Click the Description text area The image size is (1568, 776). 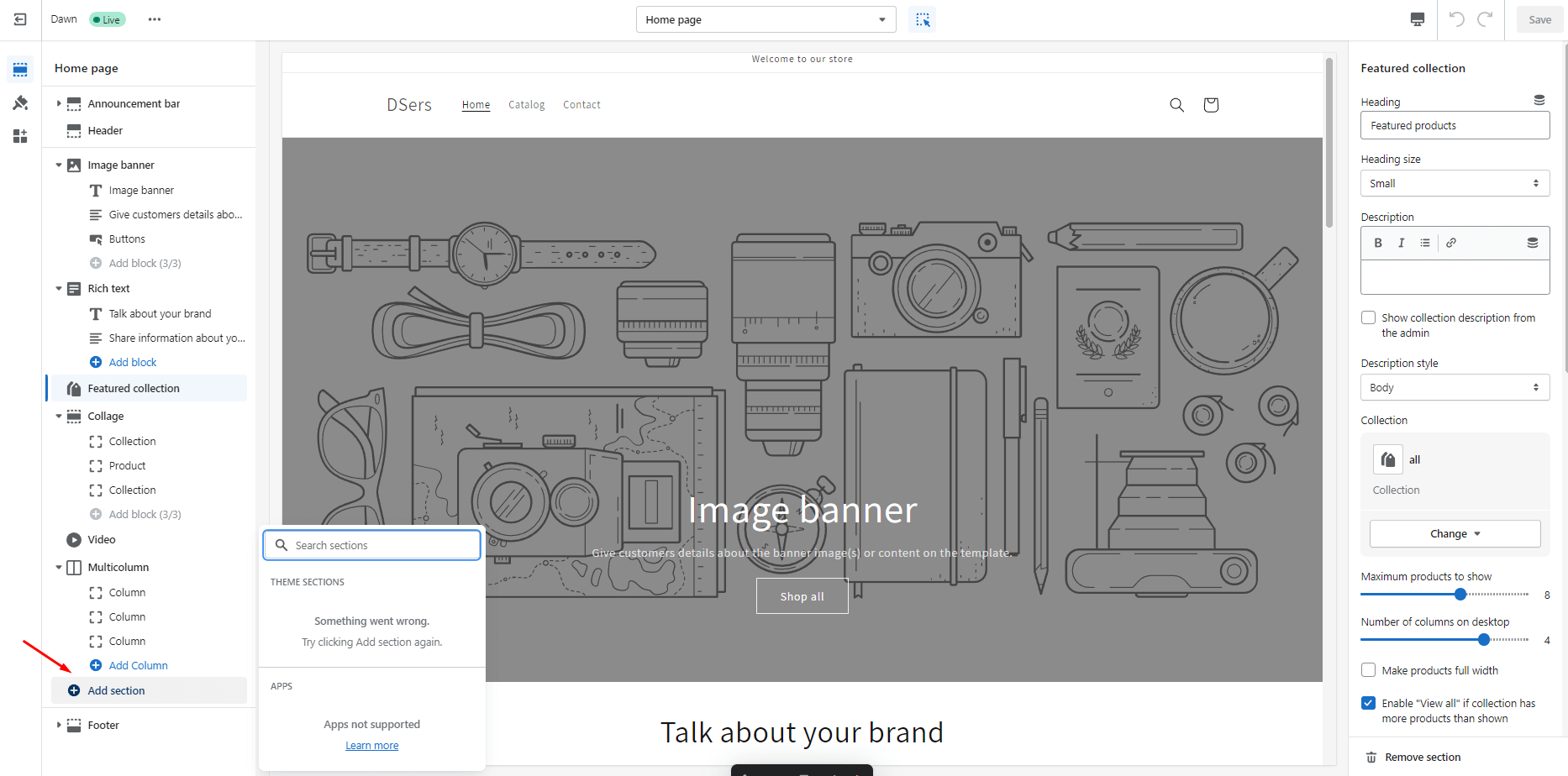tap(1455, 276)
